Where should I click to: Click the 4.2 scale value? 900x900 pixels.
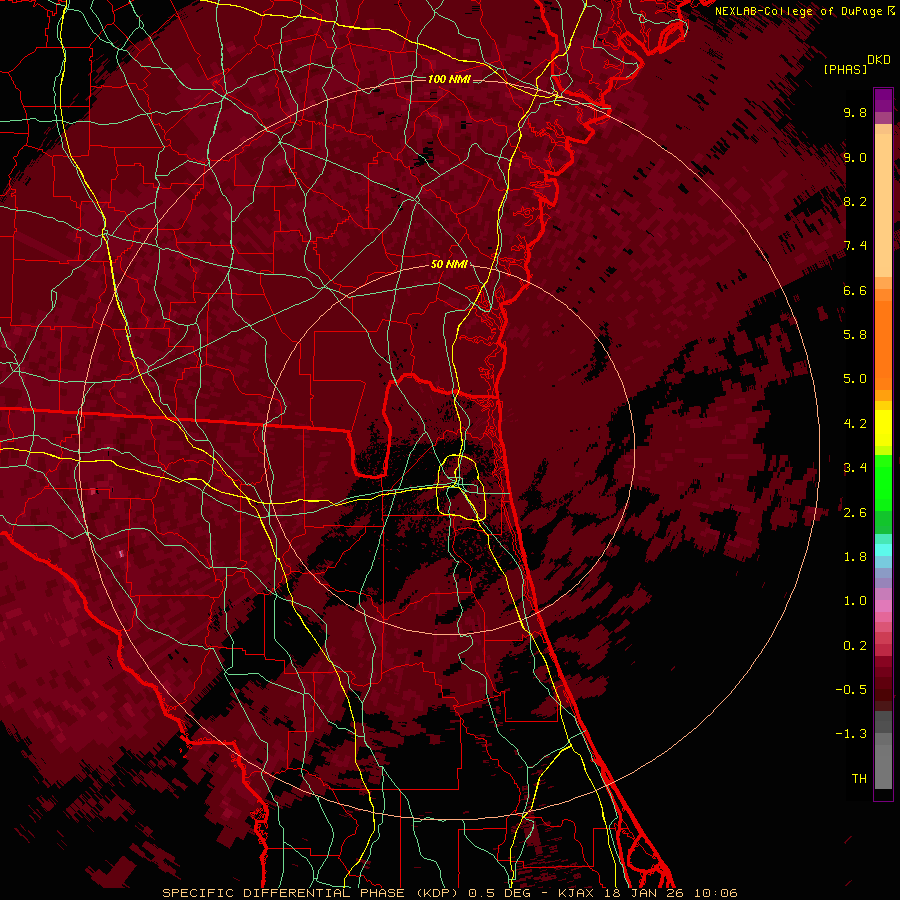tap(855, 424)
